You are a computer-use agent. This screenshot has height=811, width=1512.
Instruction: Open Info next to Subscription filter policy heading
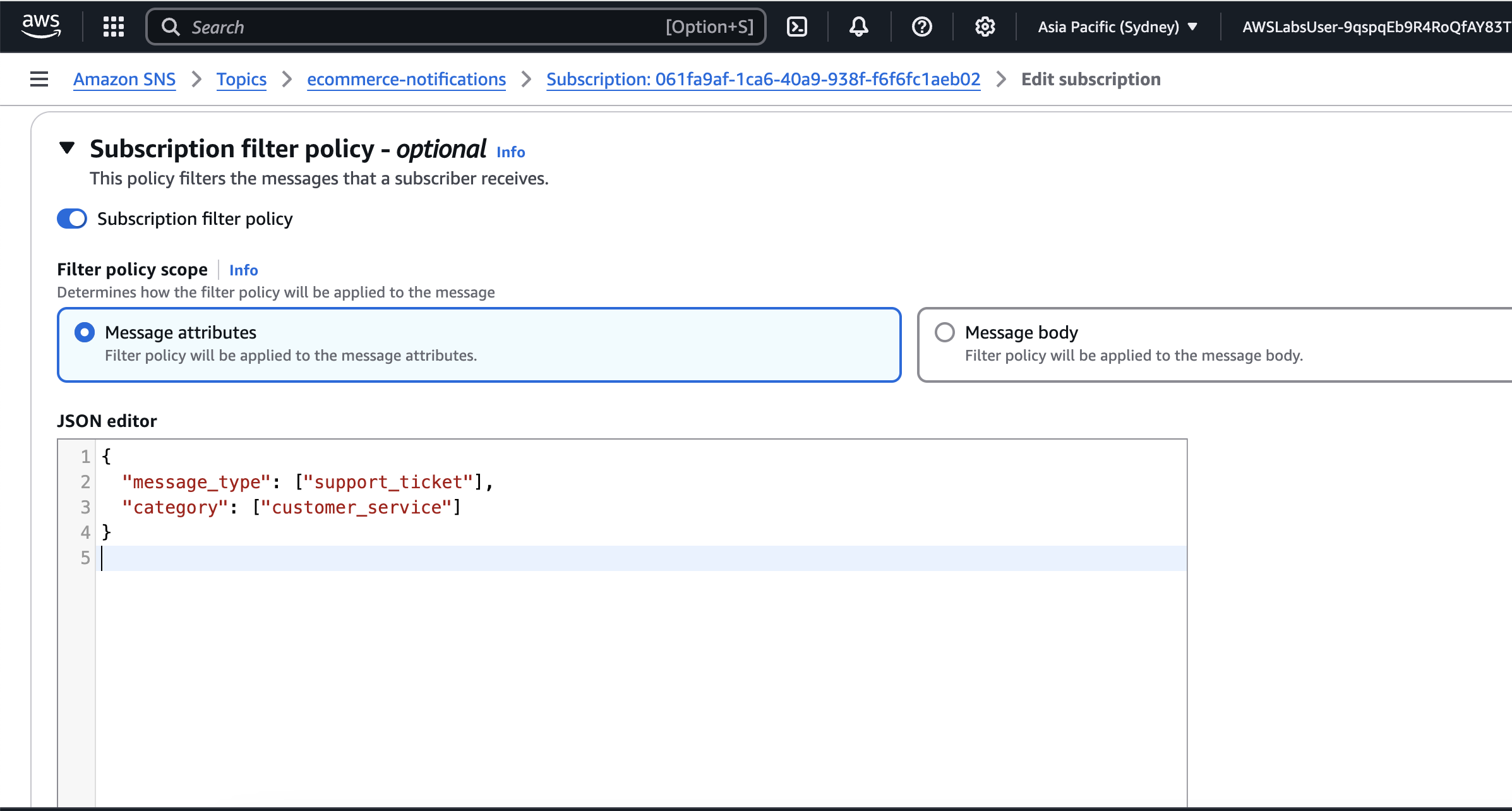coord(510,152)
